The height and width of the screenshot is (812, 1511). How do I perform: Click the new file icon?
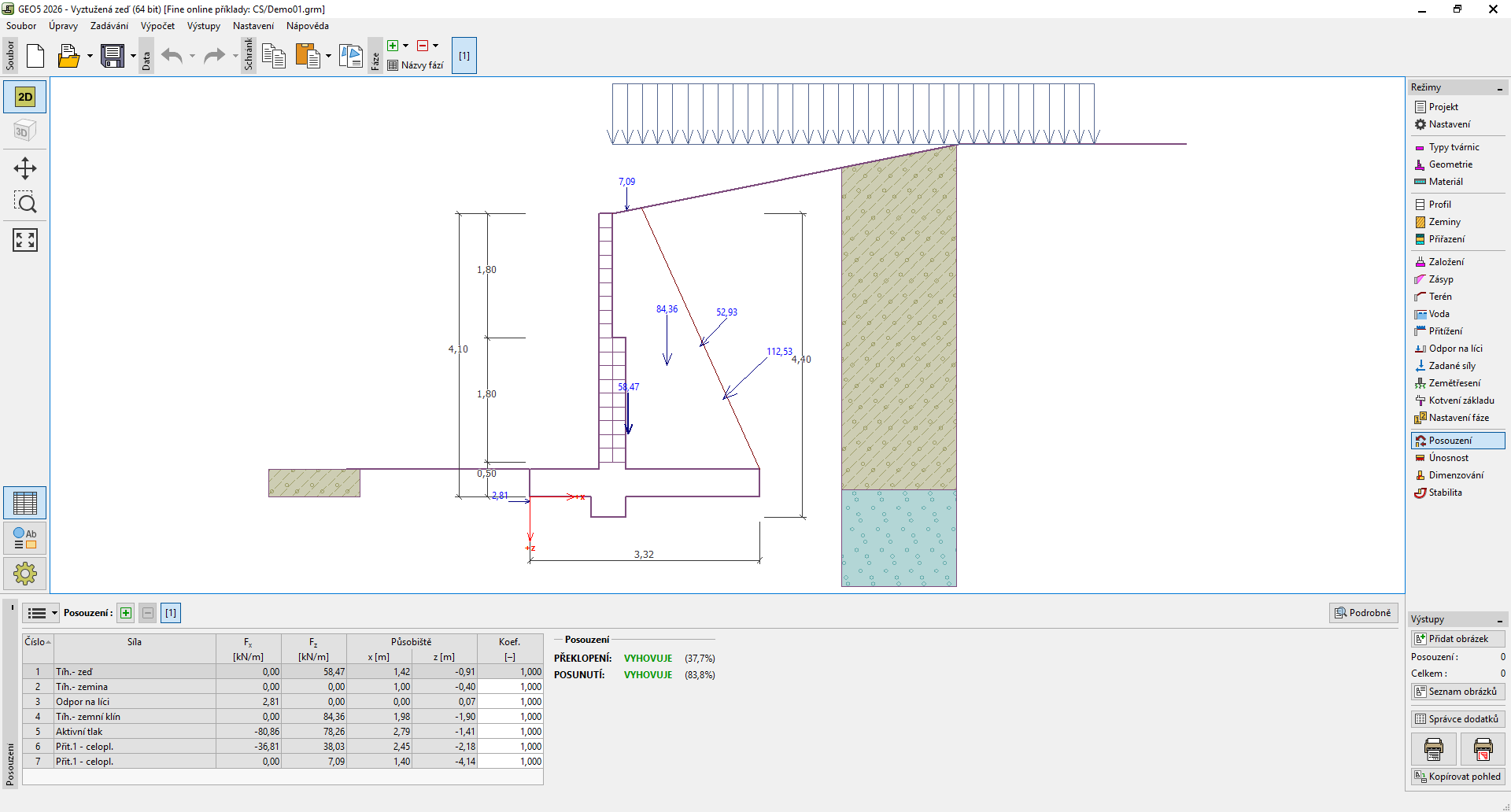35,56
